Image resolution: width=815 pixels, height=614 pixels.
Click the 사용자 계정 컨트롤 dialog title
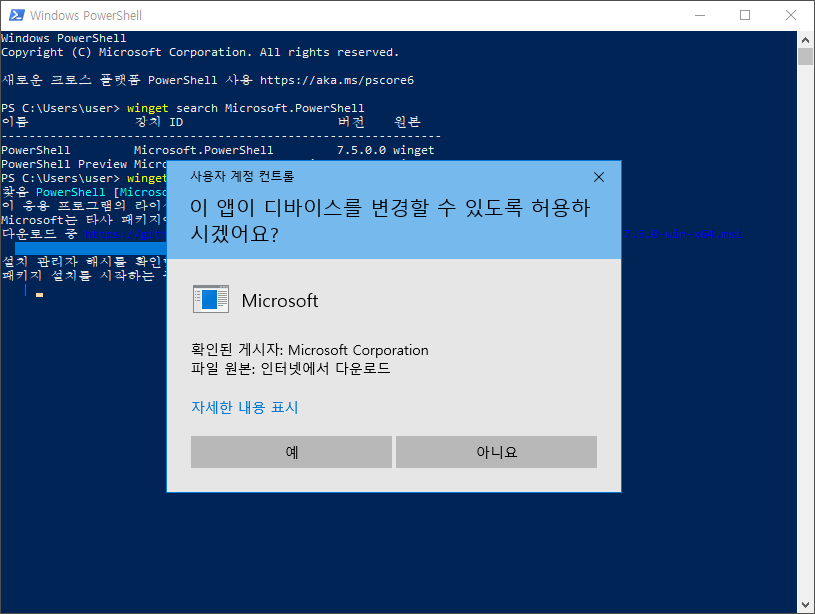coord(242,177)
